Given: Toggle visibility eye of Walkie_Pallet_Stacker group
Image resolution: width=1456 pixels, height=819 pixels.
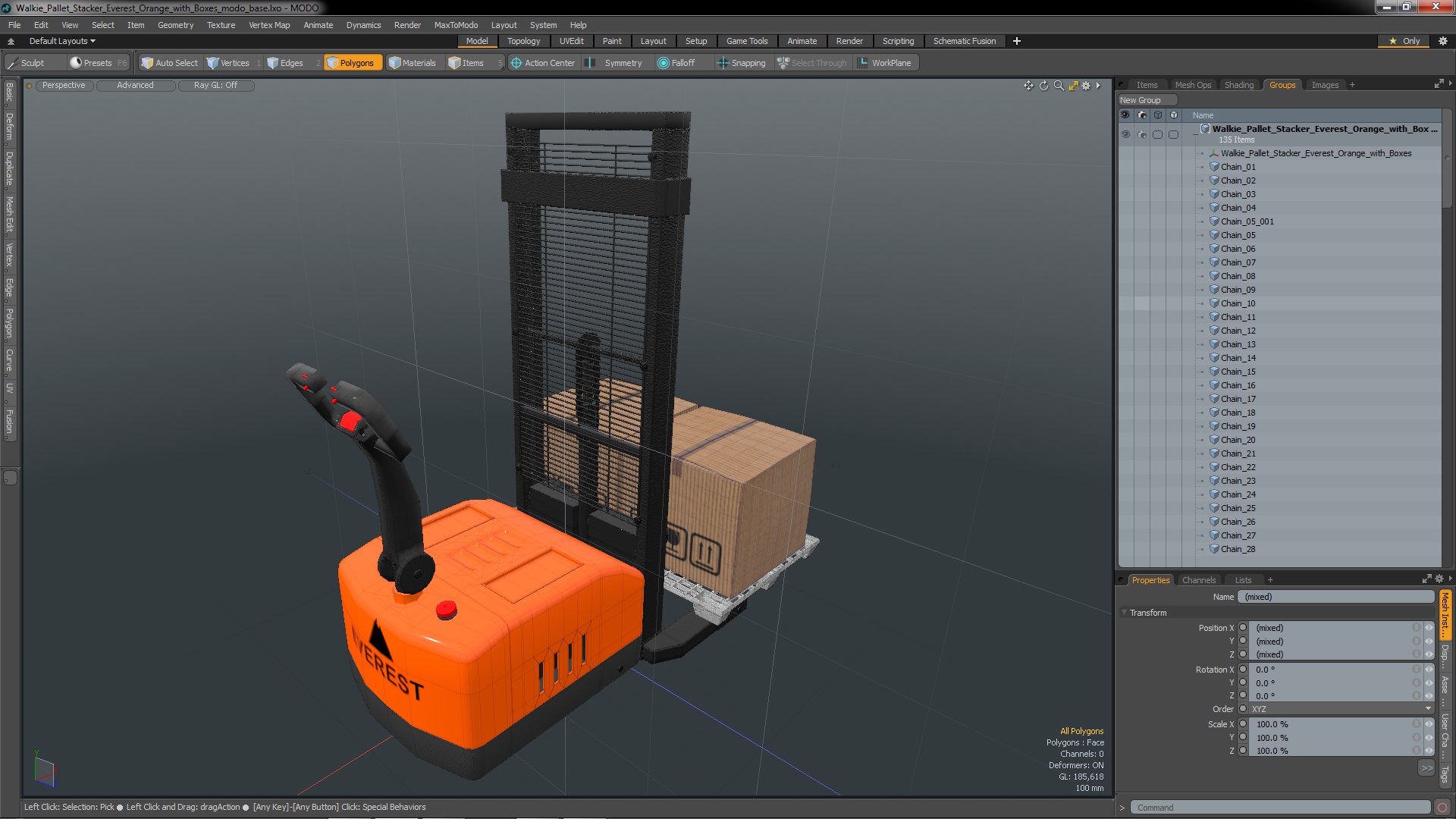Looking at the screenshot, I should [x=1125, y=134].
